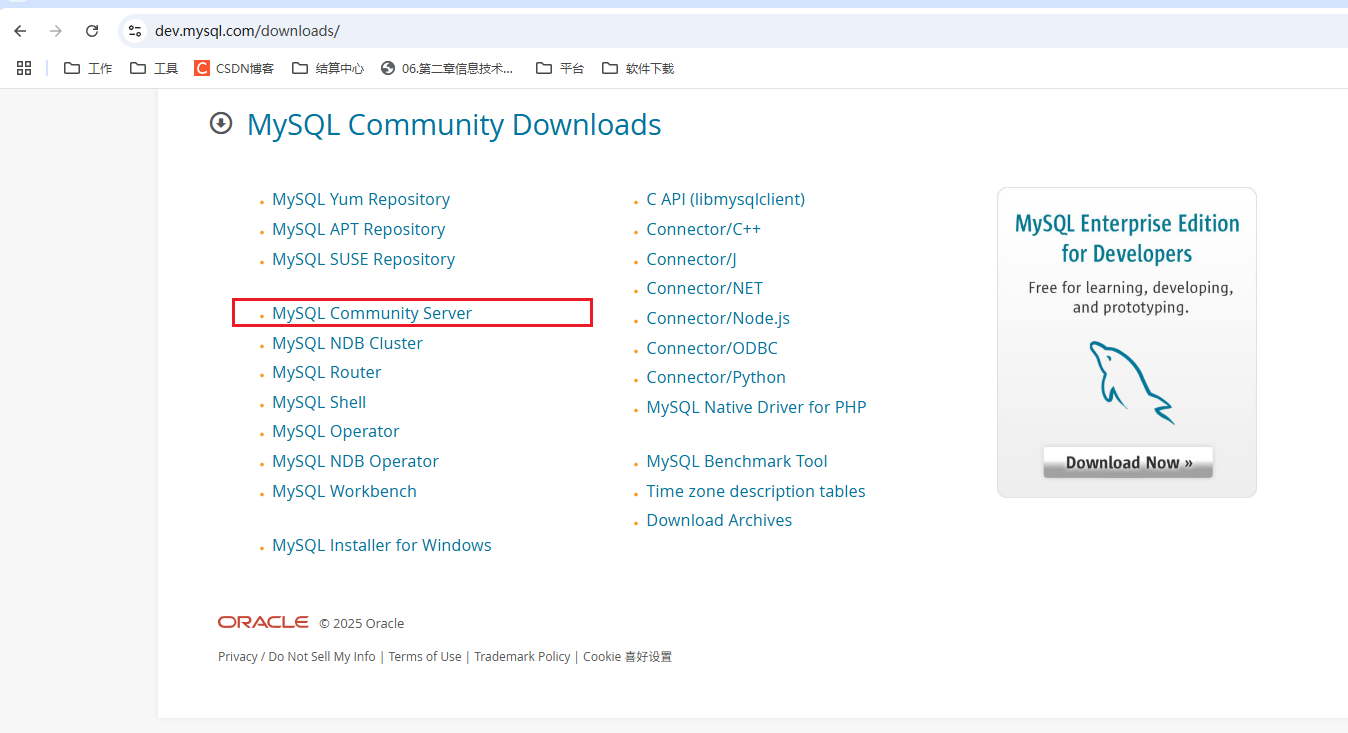The image size is (1348, 733).
Task: Open the 平台 bookmarks folder
Action: pos(560,68)
